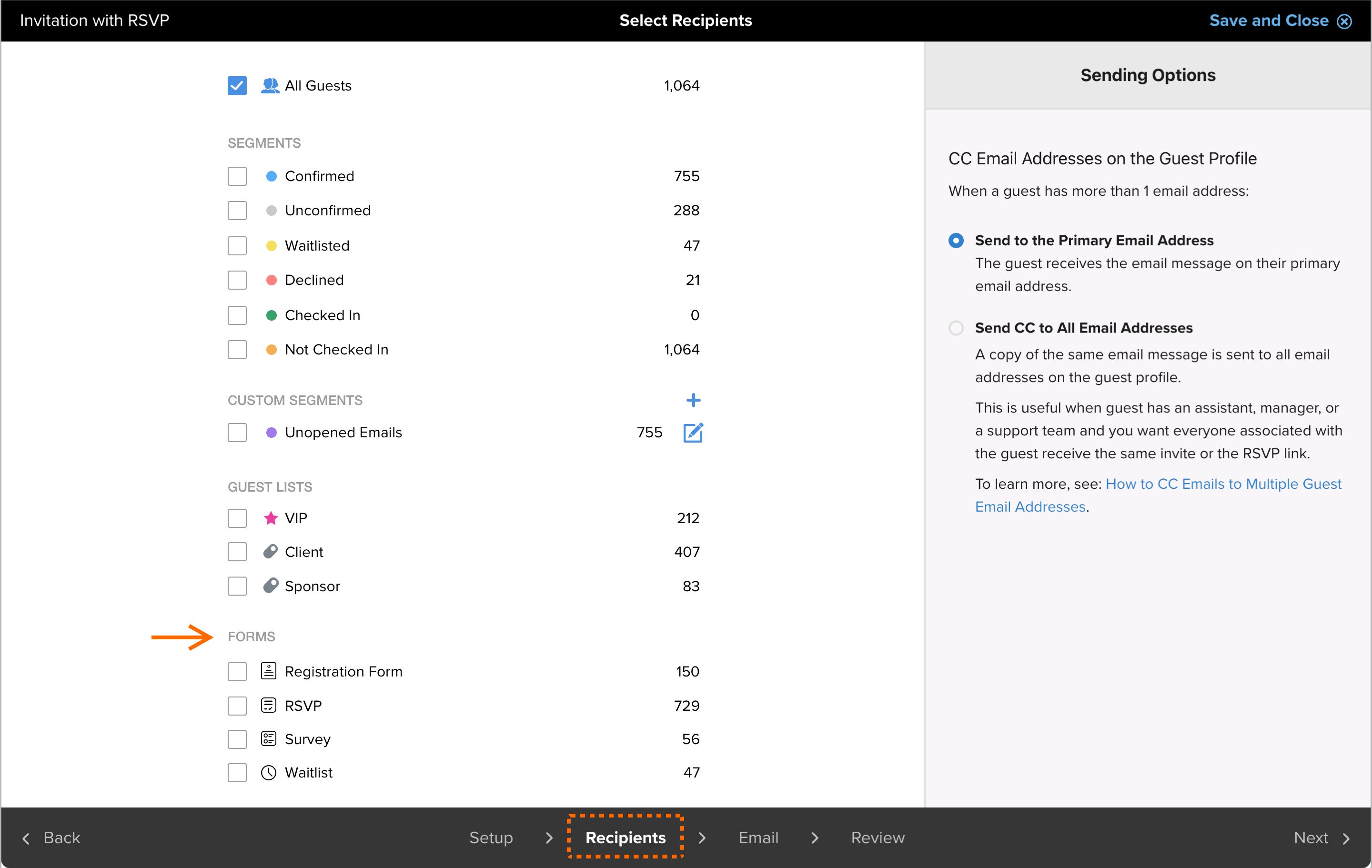Go to the Email step tab
This screenshot has height=868, width=1372.
[758, 838]
